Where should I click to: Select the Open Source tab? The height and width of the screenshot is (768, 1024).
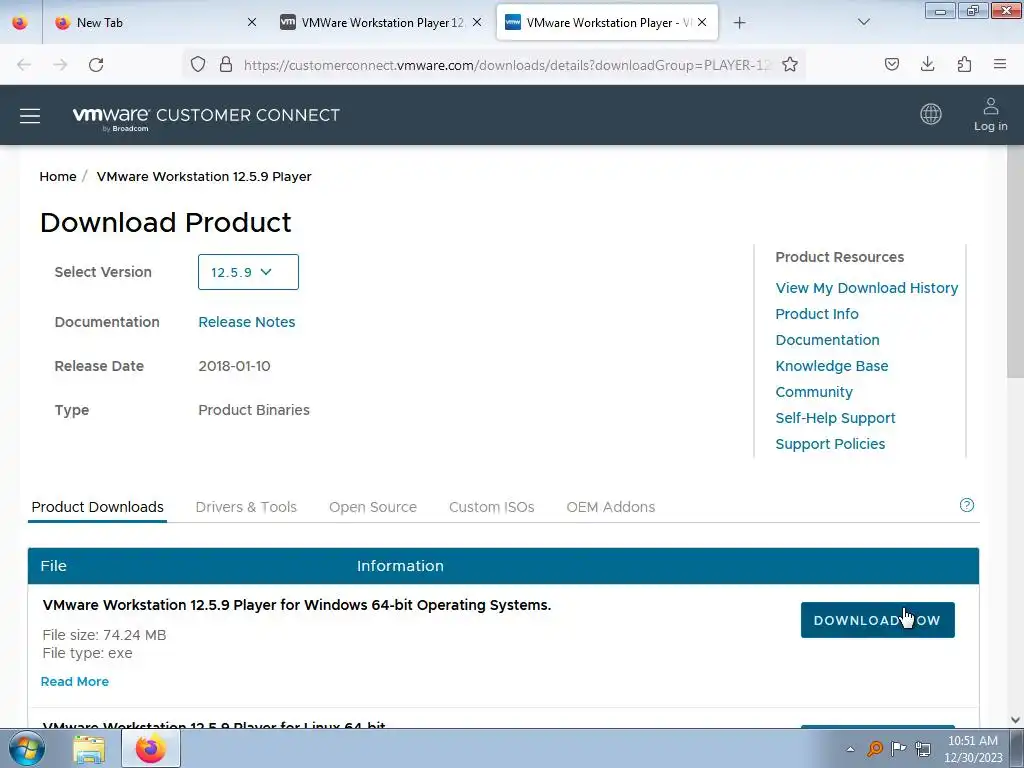click(x=373, y=507)
